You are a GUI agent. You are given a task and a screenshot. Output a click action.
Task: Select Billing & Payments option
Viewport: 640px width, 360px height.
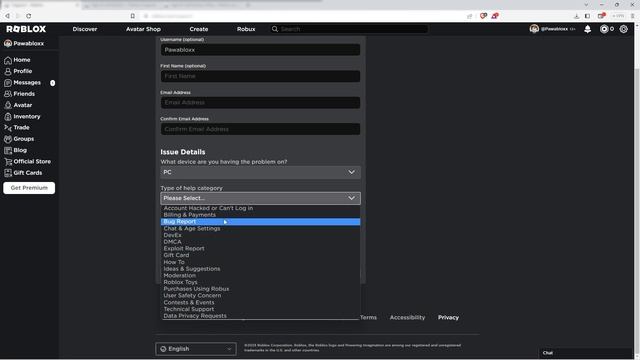point(260,215)
